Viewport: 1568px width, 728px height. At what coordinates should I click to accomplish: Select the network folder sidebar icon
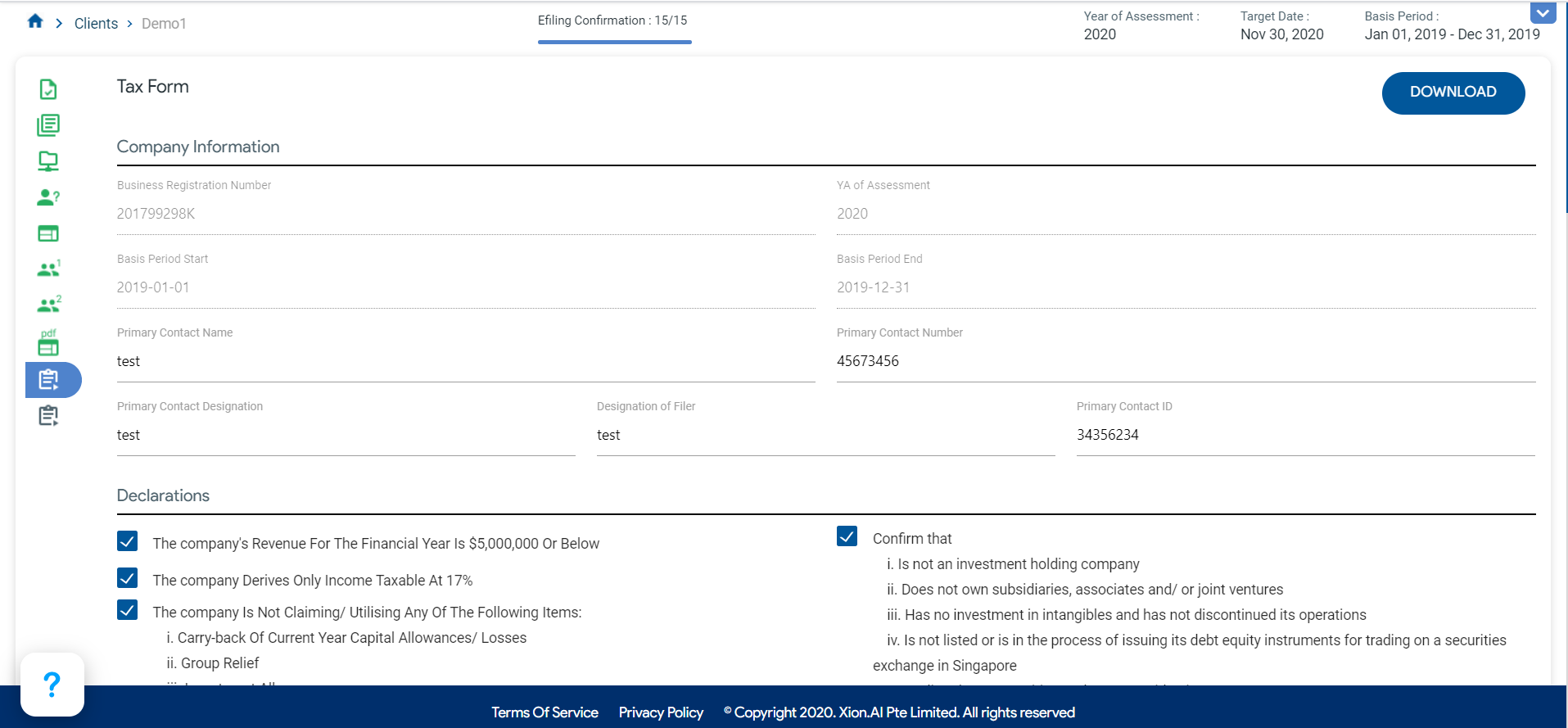click(x=48, y=161)
